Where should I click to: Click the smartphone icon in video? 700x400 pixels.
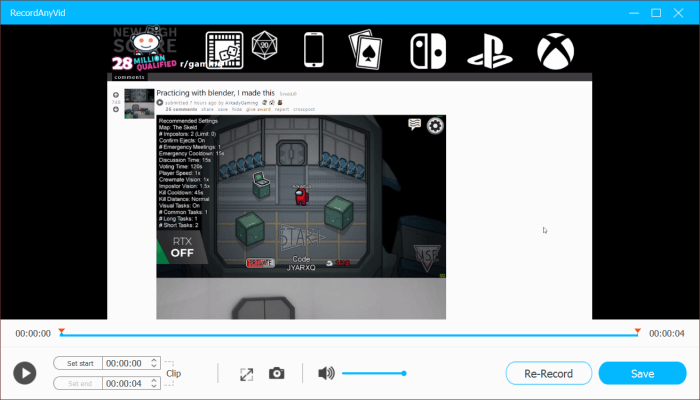pos(314,50)
